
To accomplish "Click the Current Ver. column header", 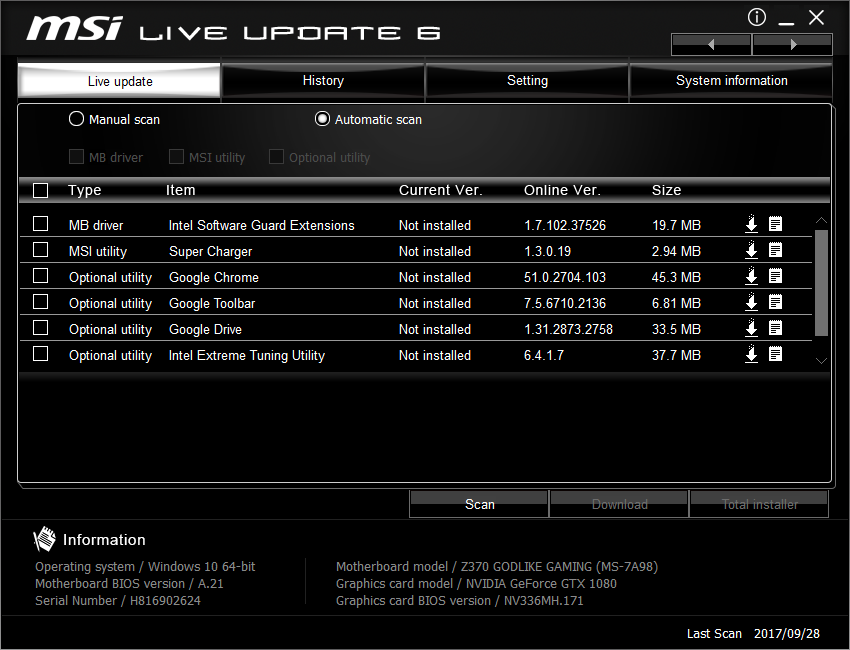I will 440,190.
